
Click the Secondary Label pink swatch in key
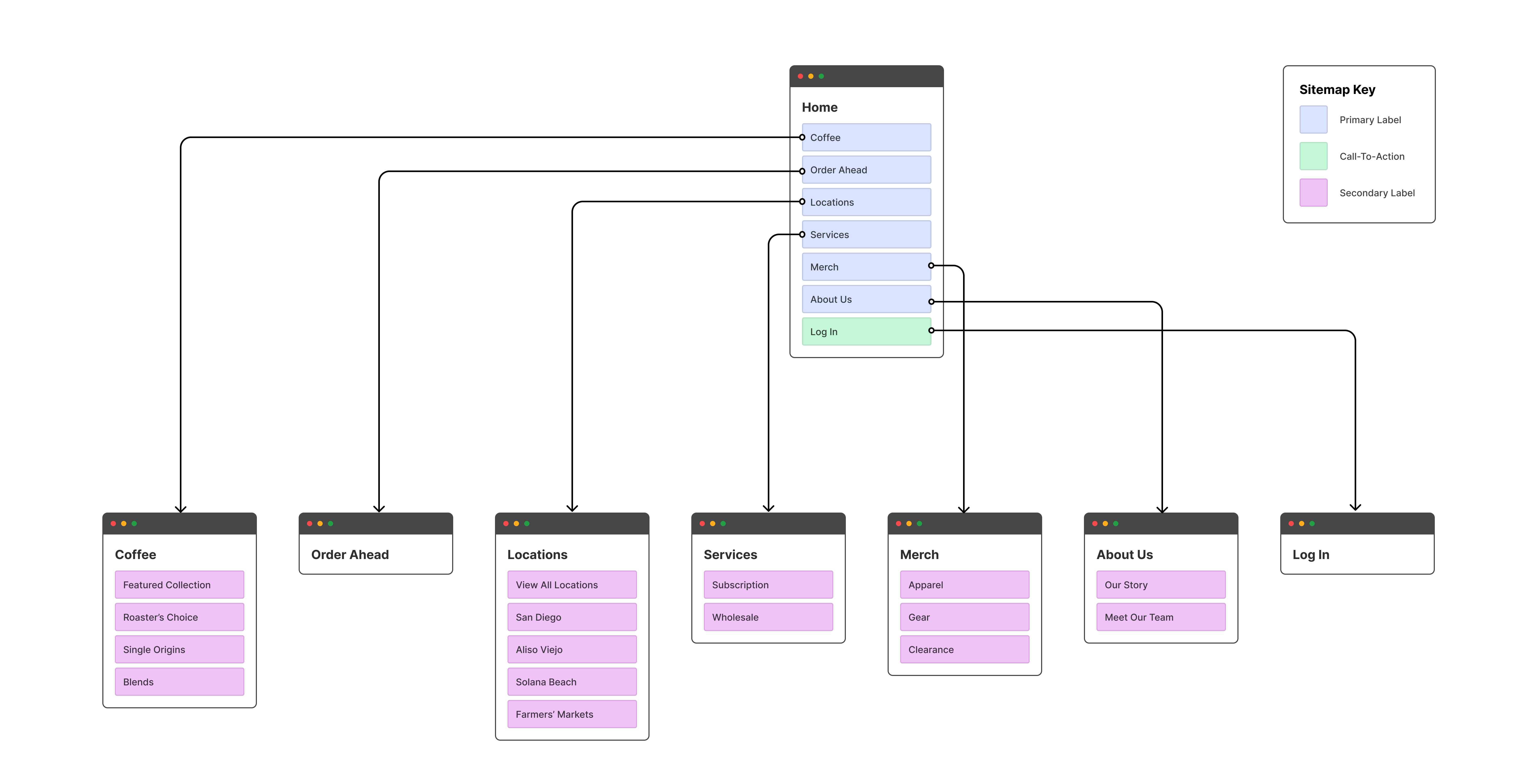(x=1313, y=193)
